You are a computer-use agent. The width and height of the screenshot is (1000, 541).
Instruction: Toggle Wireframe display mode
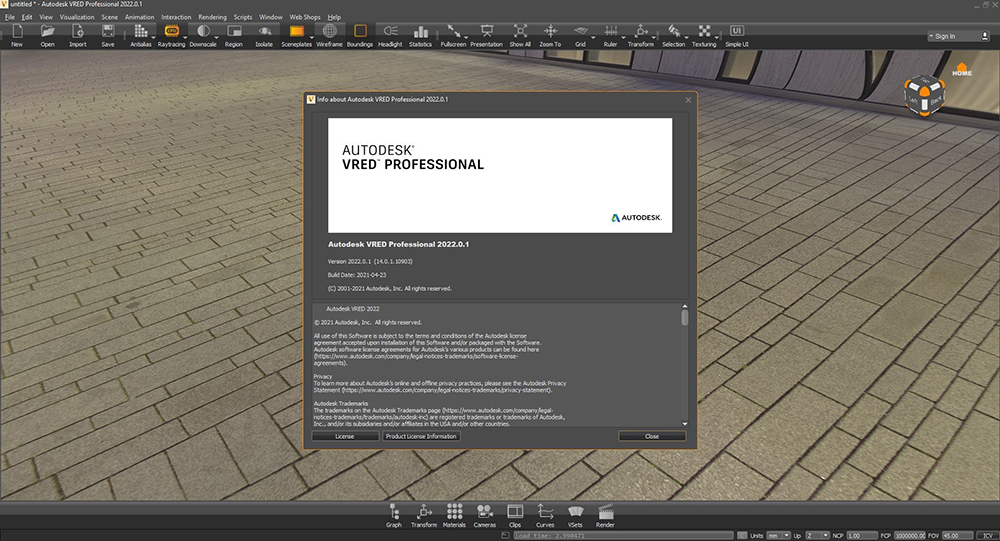click(x=329, y=32)
